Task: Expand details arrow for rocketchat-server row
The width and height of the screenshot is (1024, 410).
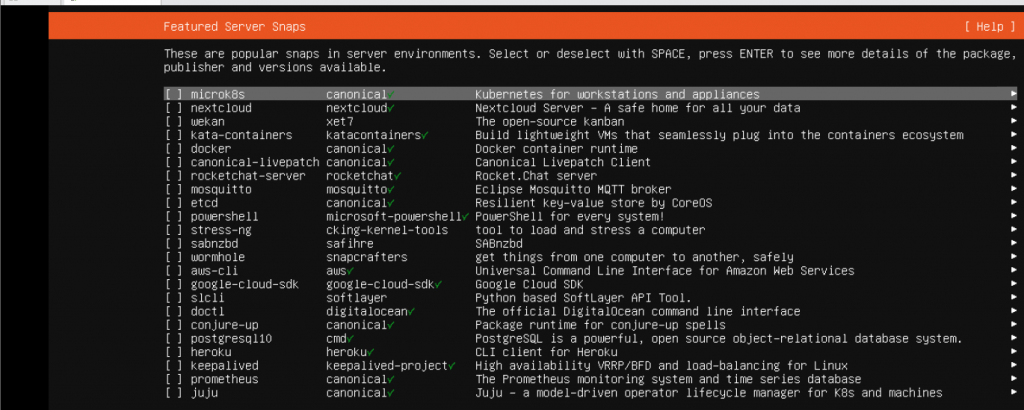Action: pos(1014,176)
